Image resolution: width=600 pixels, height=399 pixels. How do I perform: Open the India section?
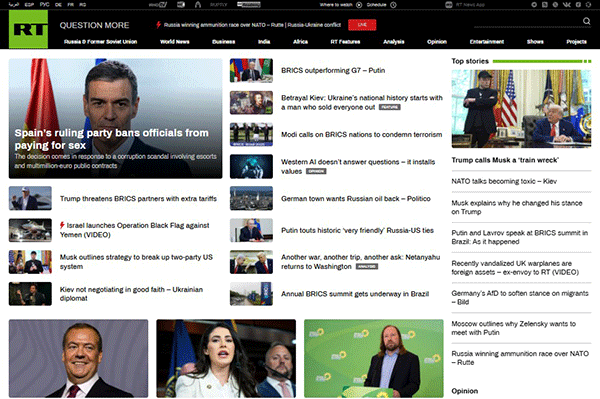264,42
